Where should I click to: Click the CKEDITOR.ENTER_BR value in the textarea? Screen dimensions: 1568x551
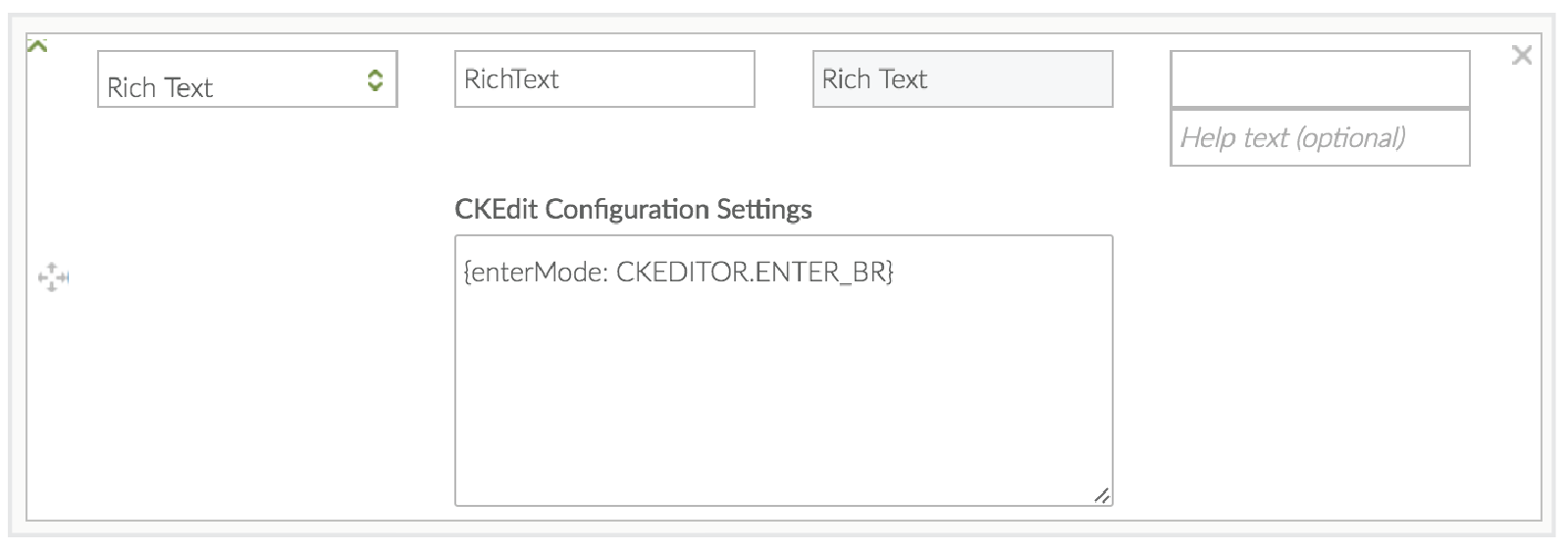click(752, 273)
